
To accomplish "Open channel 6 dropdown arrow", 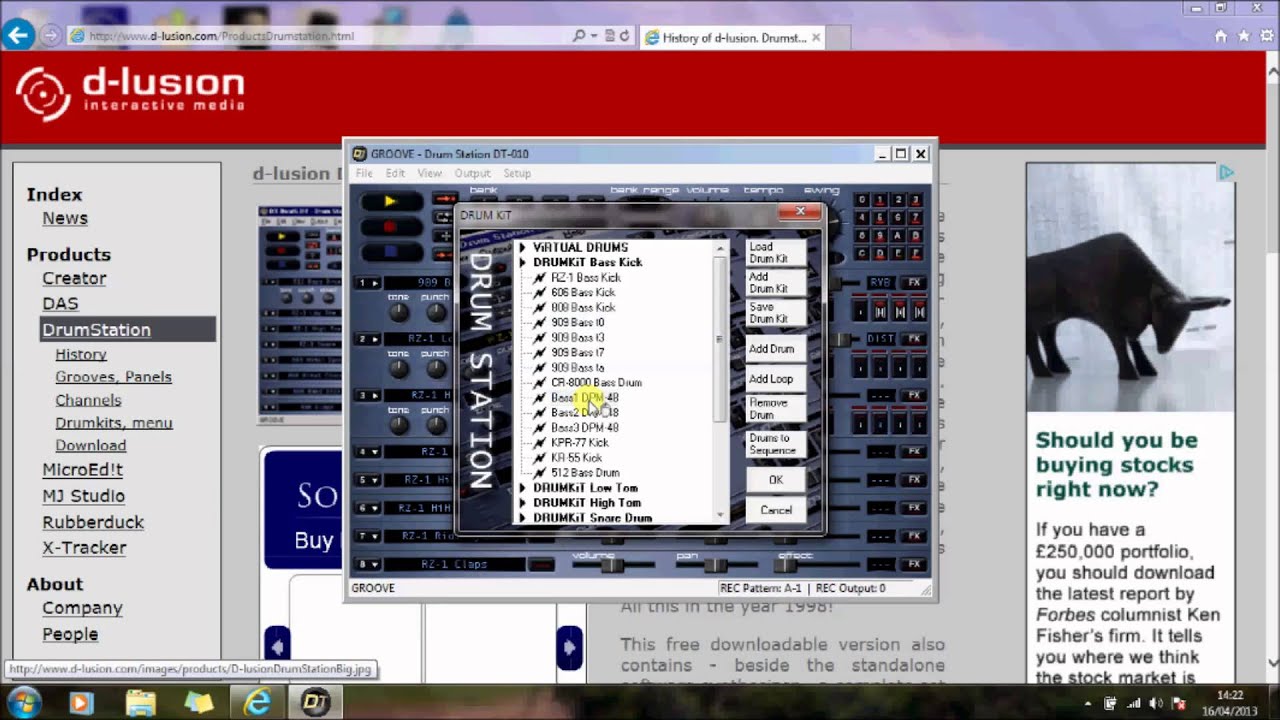I will coord(375,508).
